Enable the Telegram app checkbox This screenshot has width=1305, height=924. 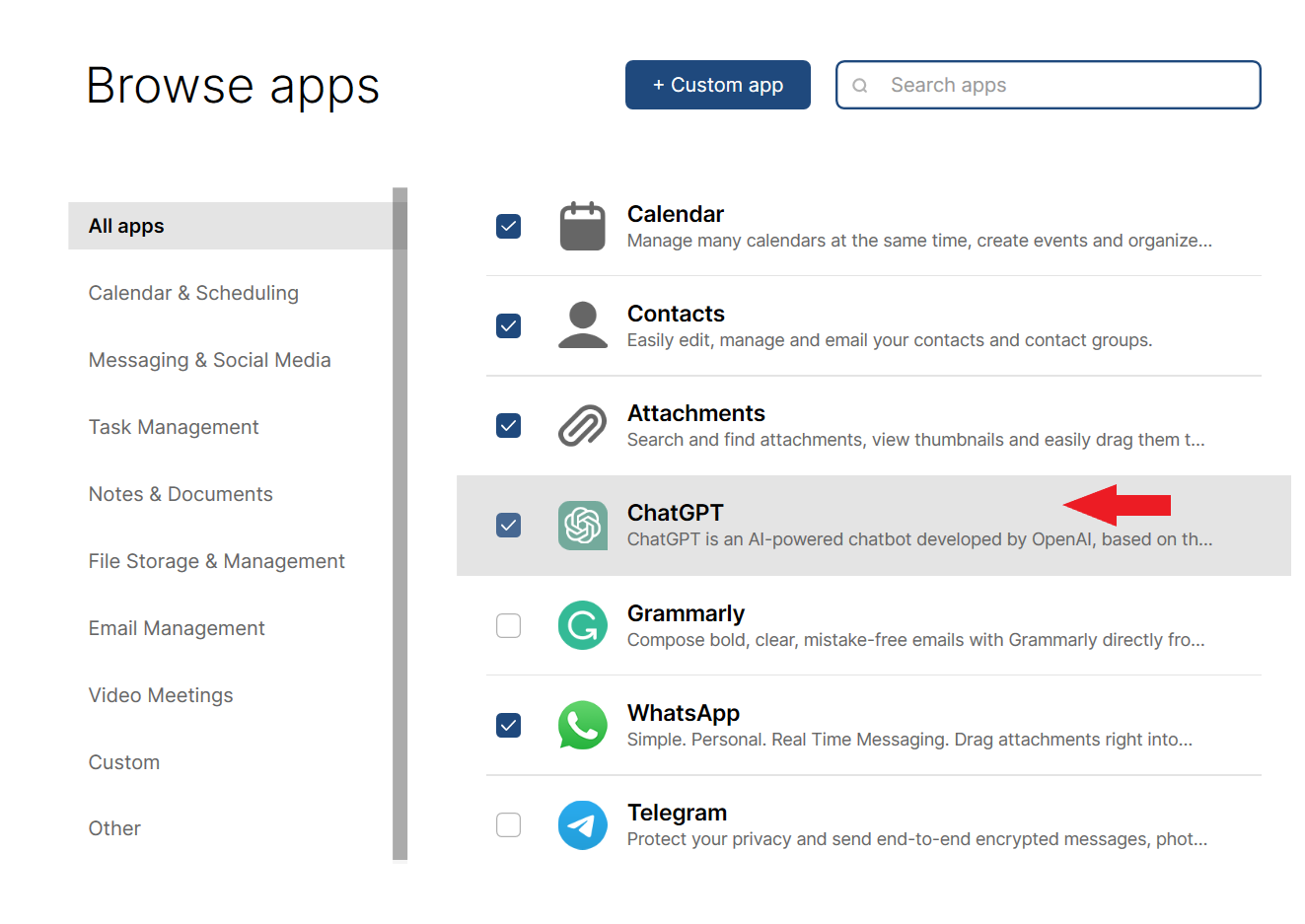pos(508,824)
